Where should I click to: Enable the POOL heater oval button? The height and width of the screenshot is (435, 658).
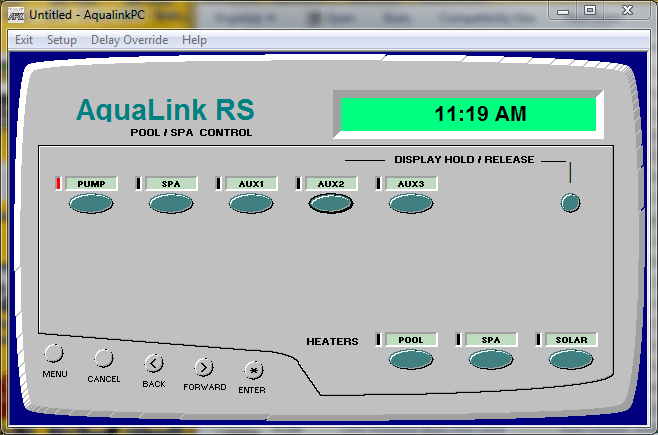(411, 360)
